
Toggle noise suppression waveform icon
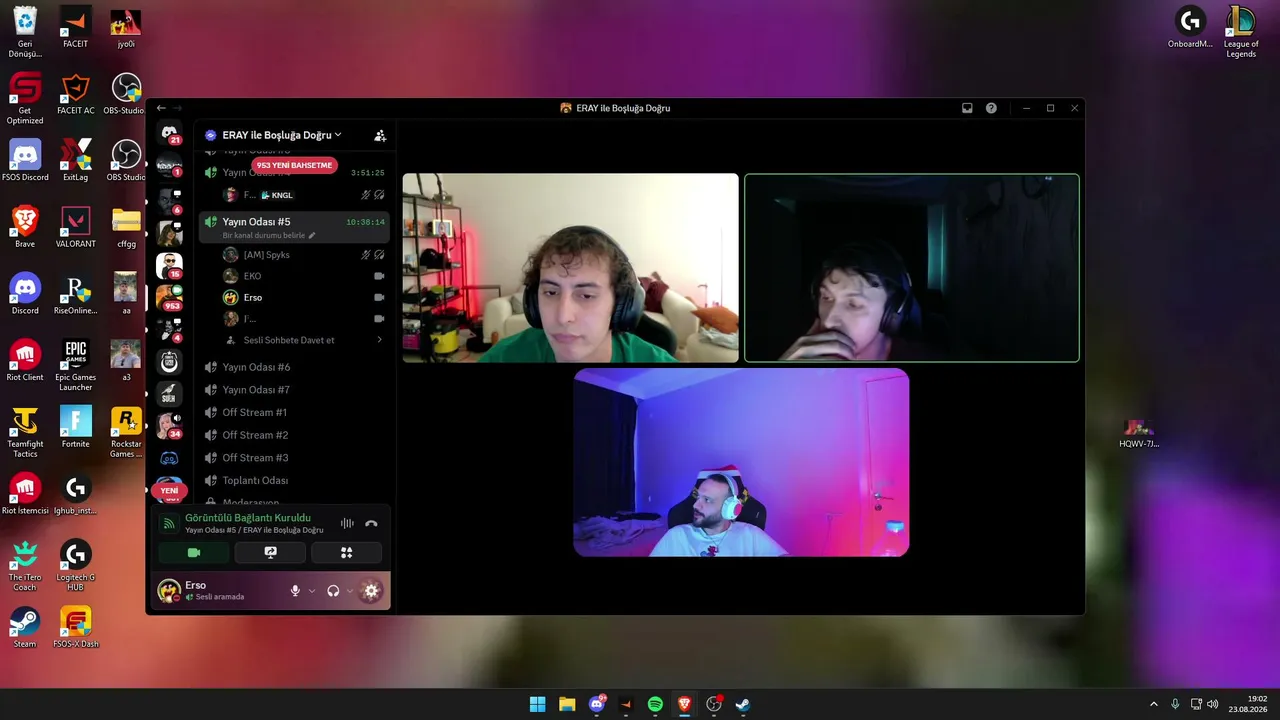coord(347,523)
